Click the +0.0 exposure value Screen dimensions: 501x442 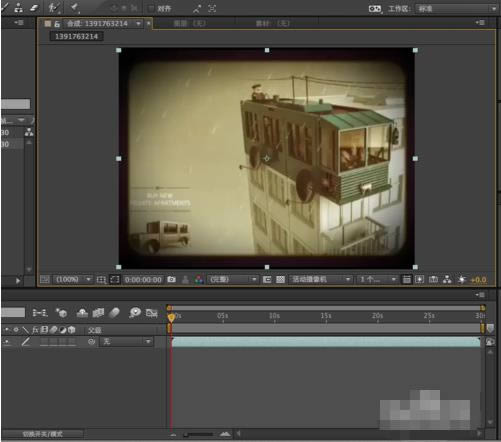coord(478,280)
